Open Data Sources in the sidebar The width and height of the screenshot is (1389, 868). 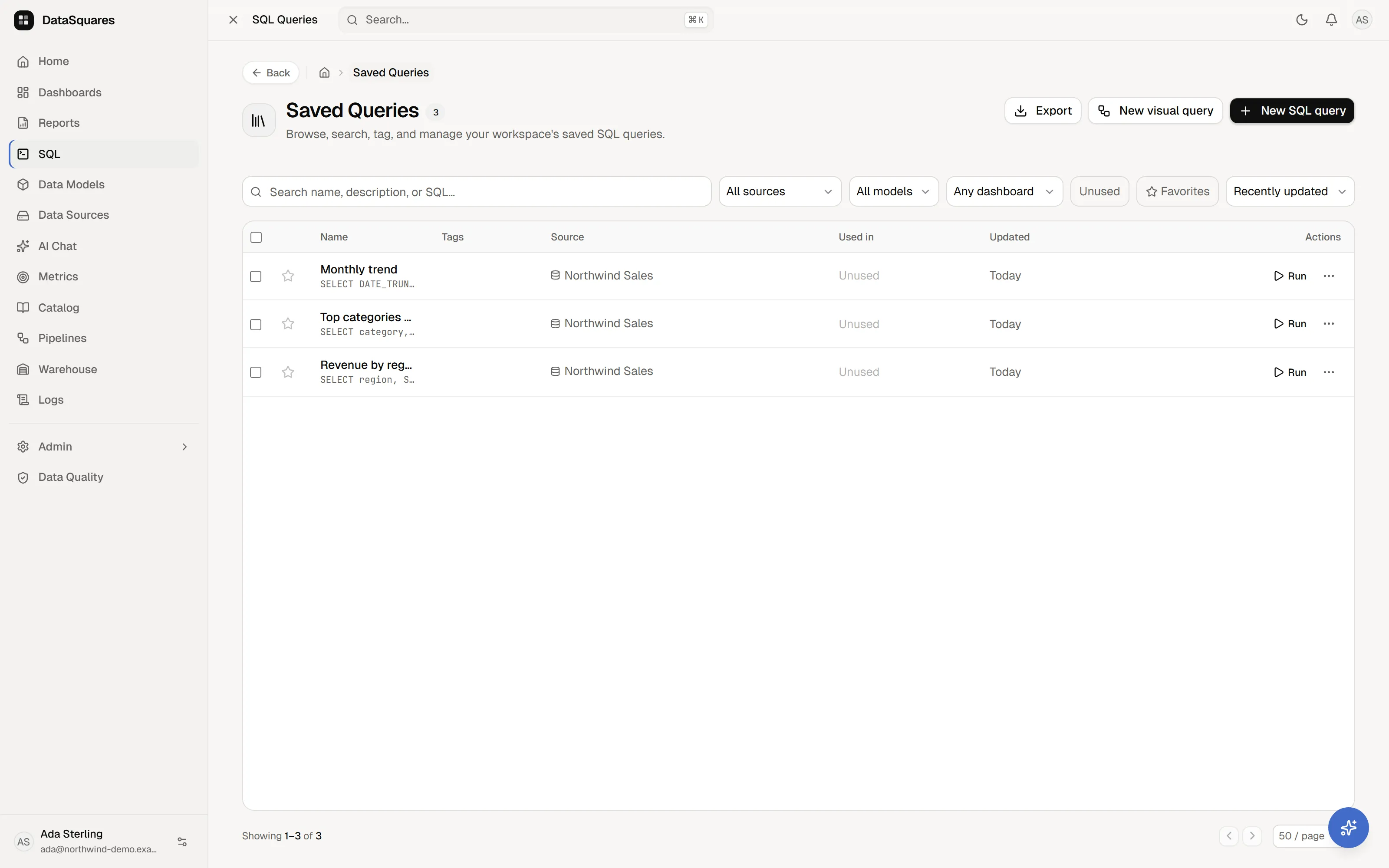pyautogui.click(x=103, y=215)
